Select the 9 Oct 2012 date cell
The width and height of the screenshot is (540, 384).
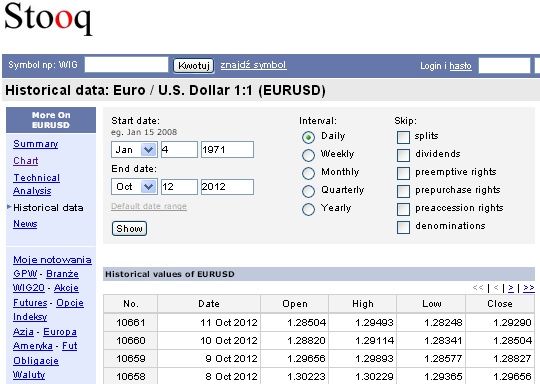pos(209,358)
